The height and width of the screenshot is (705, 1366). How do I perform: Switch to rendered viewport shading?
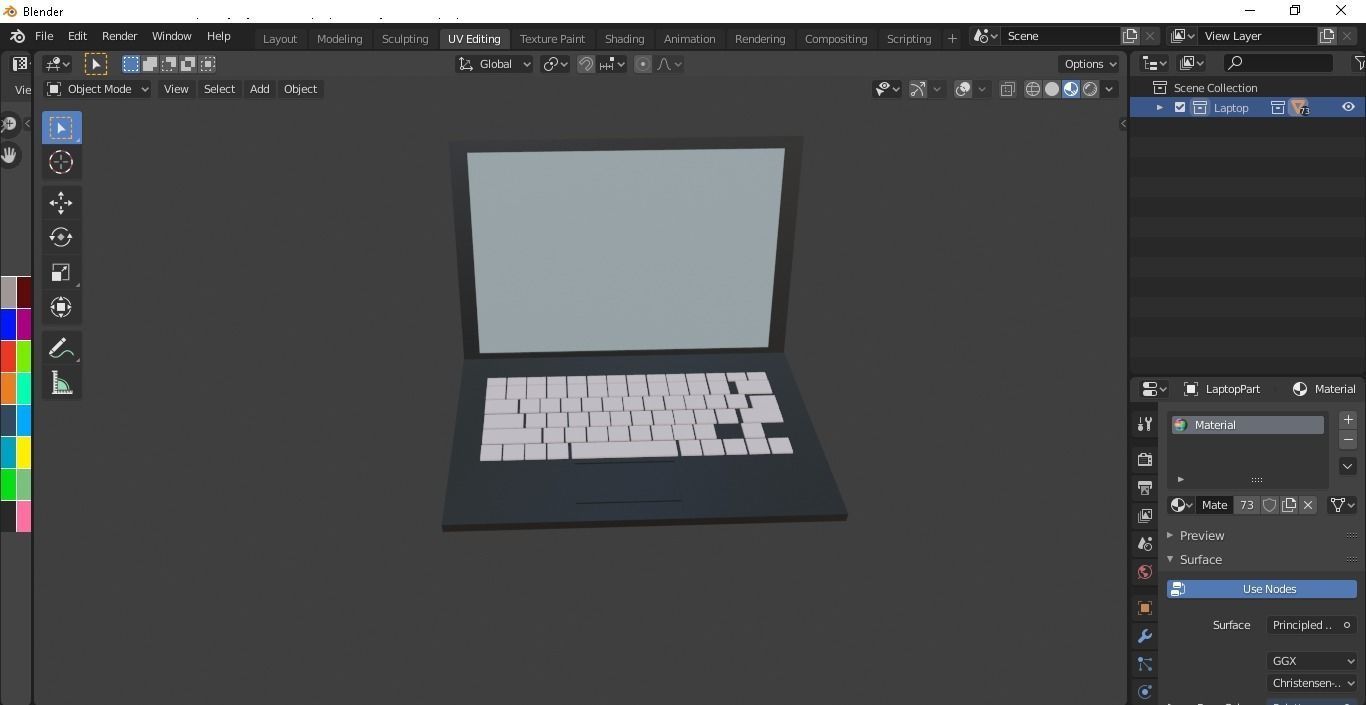[x=1090, y=89]
